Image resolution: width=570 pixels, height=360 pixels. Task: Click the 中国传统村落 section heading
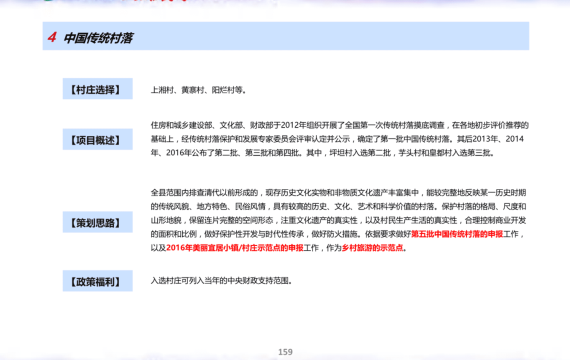coord(99,38)
